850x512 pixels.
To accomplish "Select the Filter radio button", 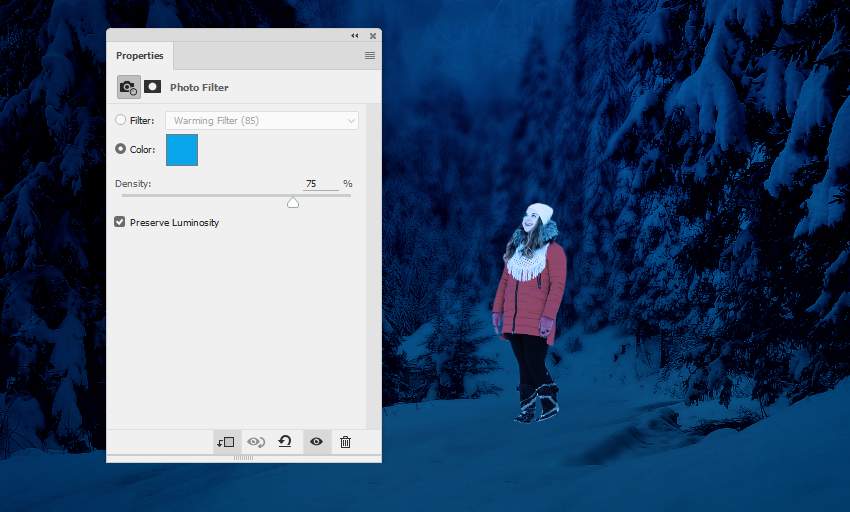I will pyautogui.click(x=120, y=120).
